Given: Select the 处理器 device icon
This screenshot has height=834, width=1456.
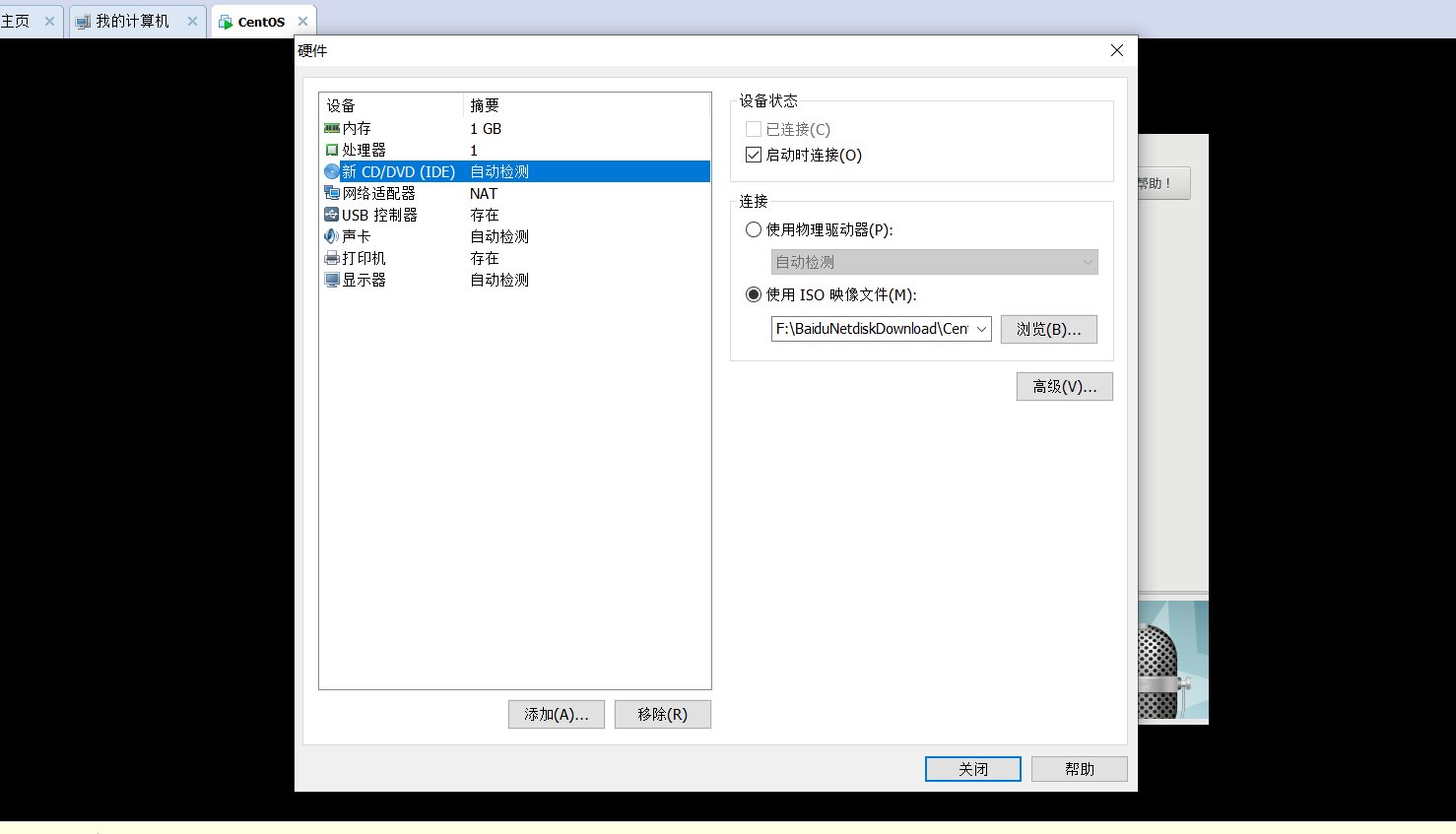Looking at the screenshot, I should coord(332,150).
